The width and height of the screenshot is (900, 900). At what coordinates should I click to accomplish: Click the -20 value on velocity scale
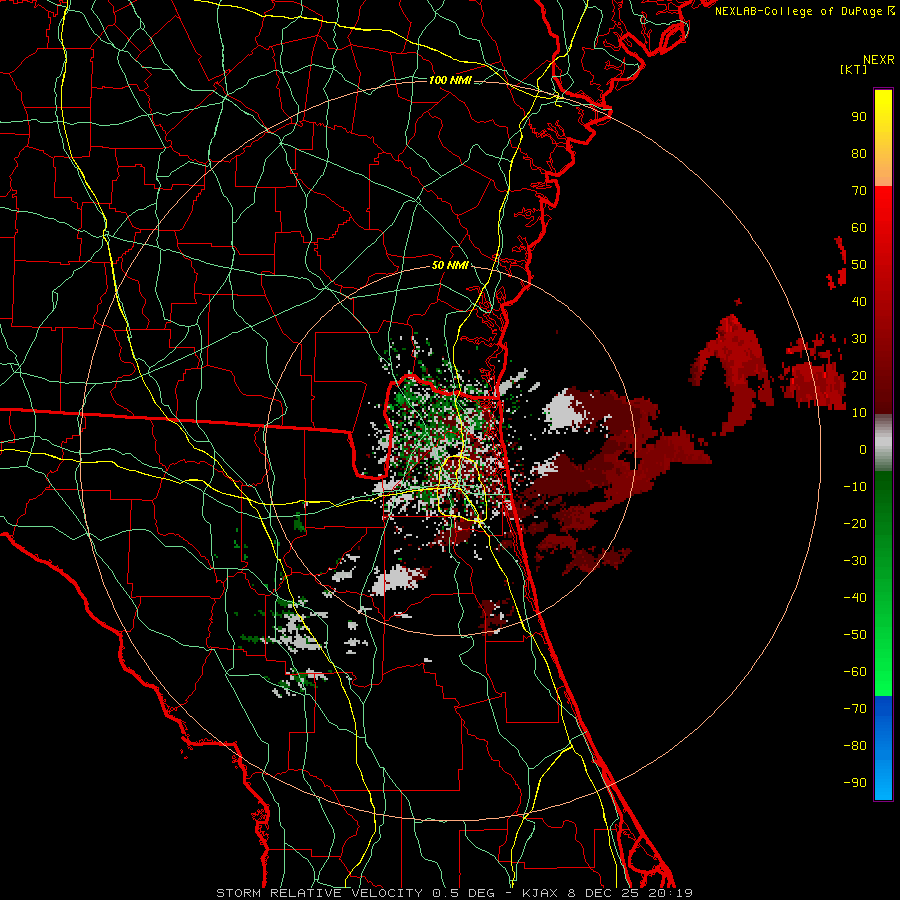(x=855, y=523)
